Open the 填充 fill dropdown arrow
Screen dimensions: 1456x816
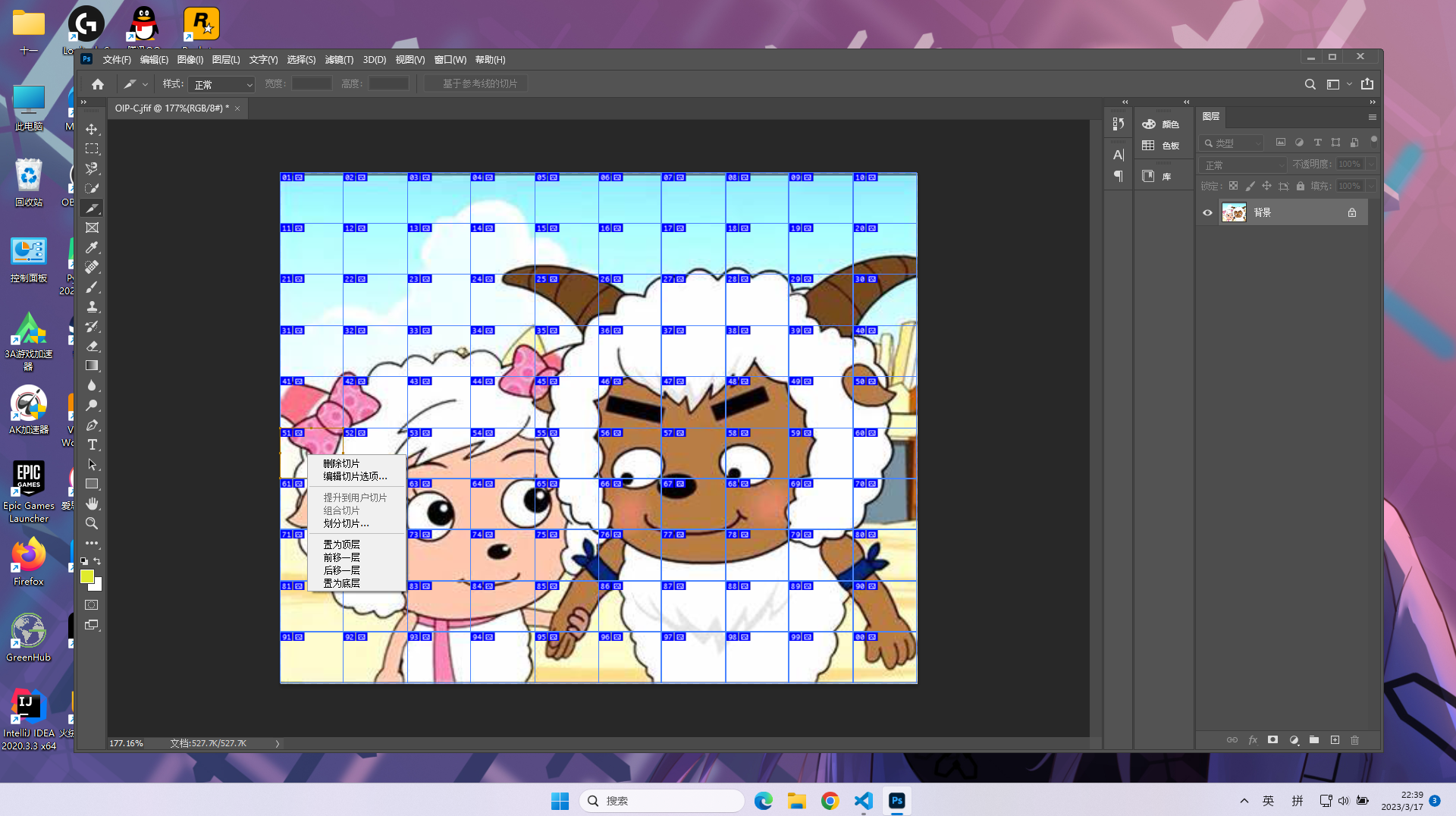coord(1371,187)
